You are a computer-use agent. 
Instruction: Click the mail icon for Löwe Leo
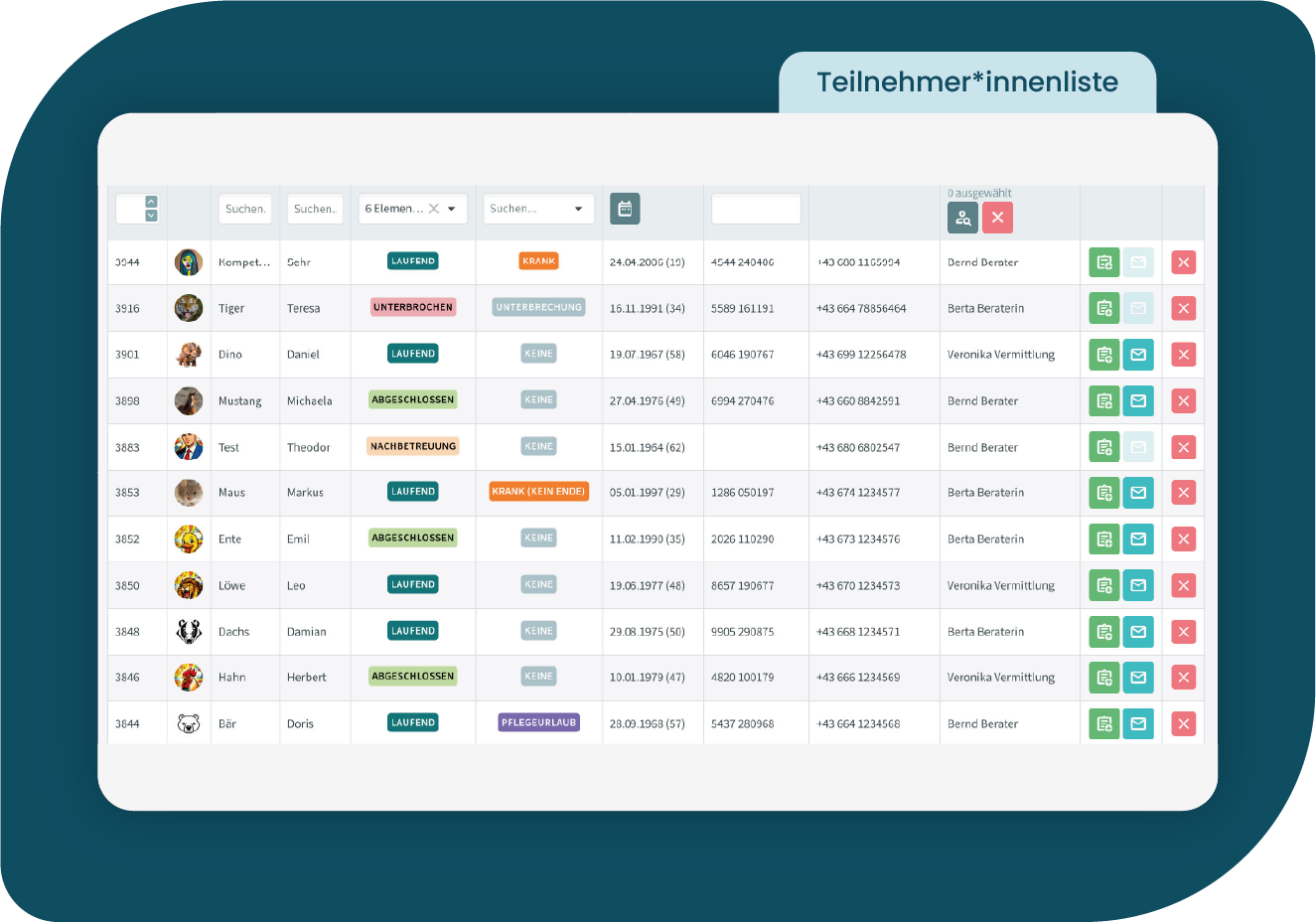(1138, 586)
